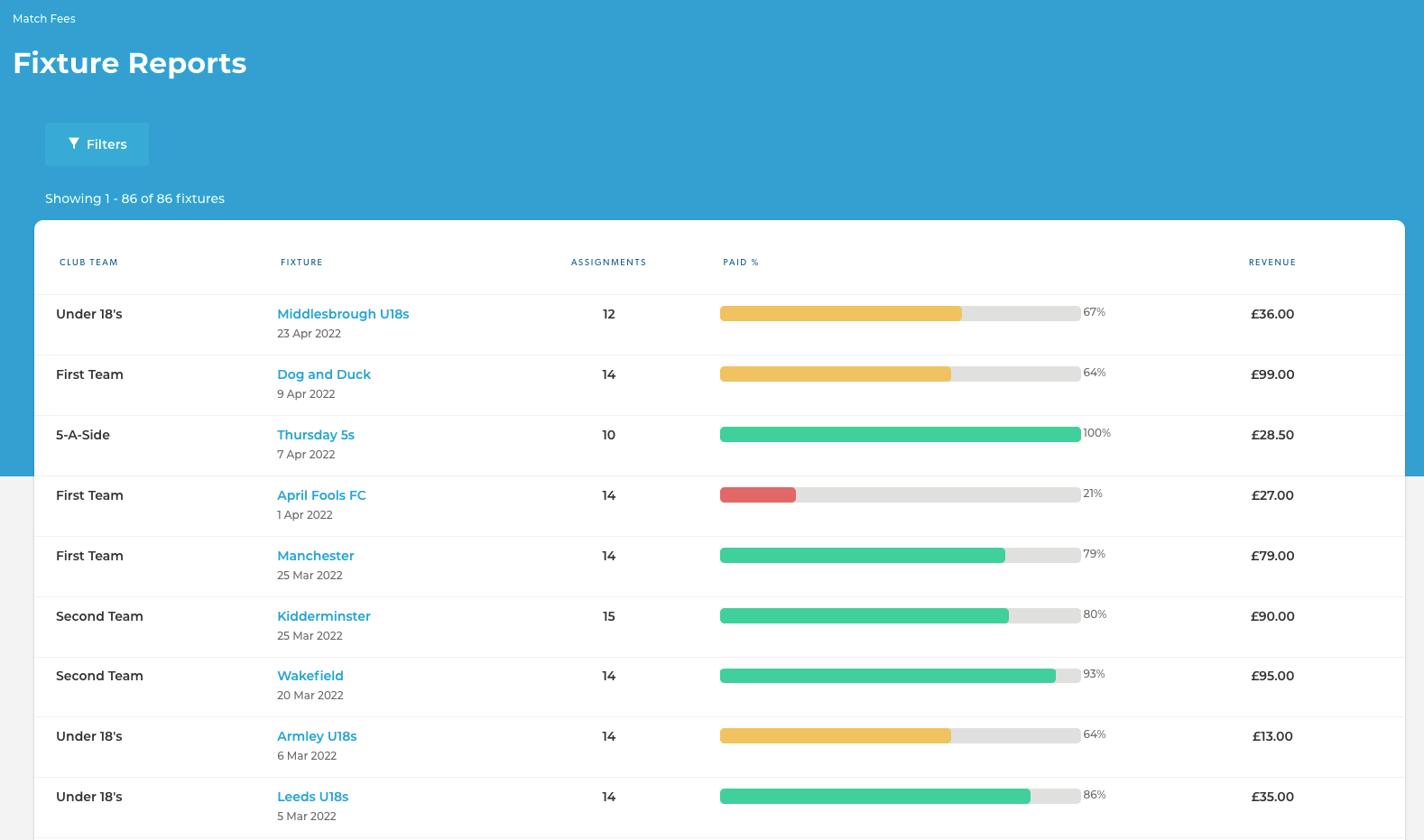1424x840 pixels.
Task: Open the Thursday 5s fixture
Action: pos(316,435)
